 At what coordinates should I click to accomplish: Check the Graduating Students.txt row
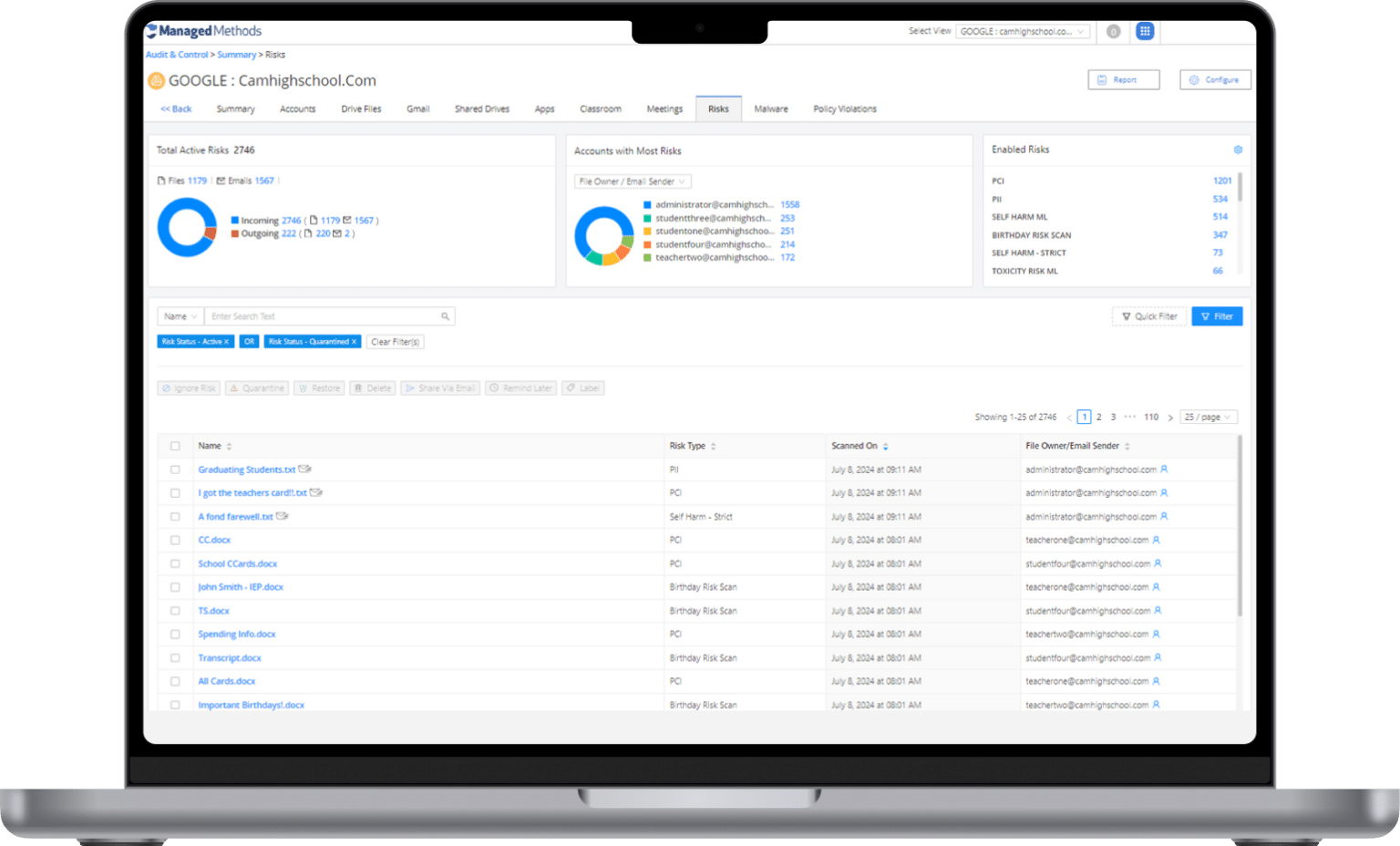(x=175, y=469)
